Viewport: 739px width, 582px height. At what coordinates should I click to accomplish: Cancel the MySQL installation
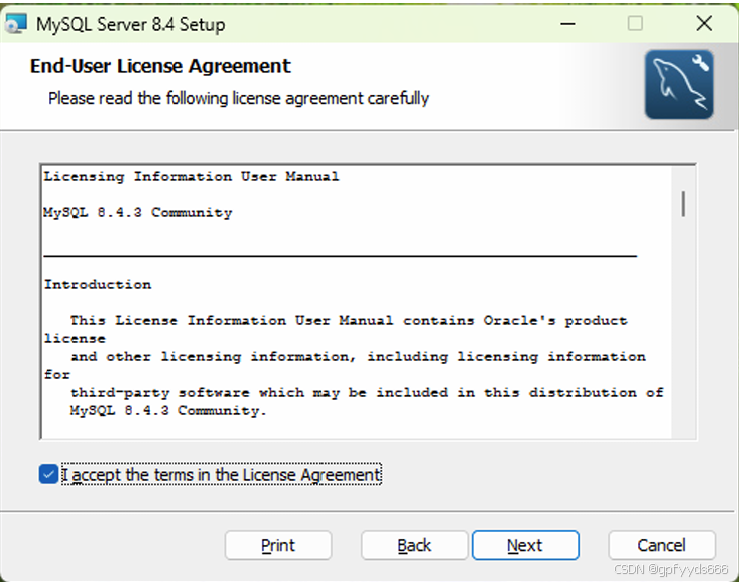point(662,545)
